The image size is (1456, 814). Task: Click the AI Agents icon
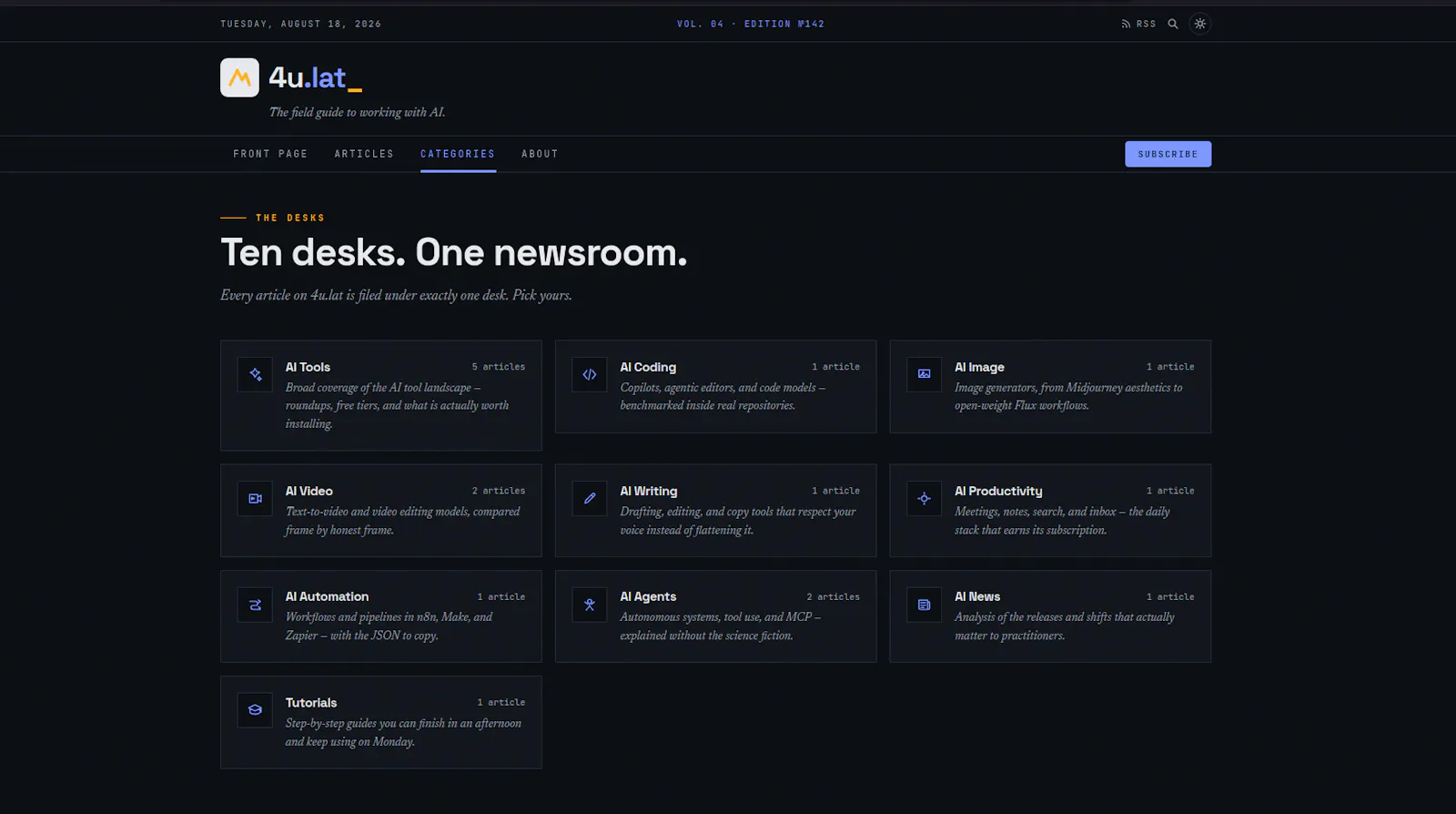pos(590,605)
